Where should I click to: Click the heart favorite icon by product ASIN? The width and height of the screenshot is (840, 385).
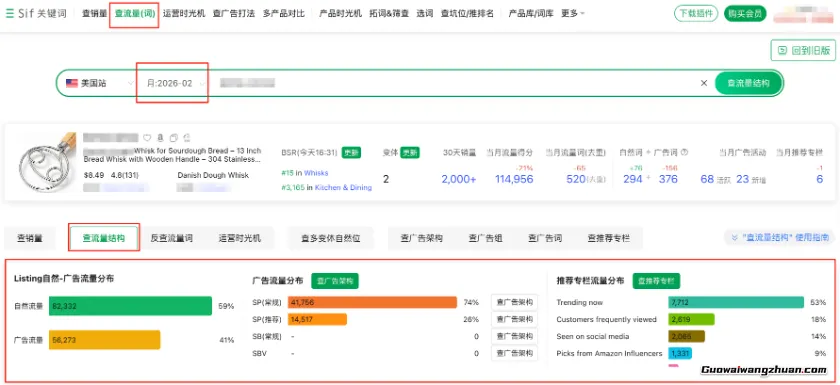(147, 138)
